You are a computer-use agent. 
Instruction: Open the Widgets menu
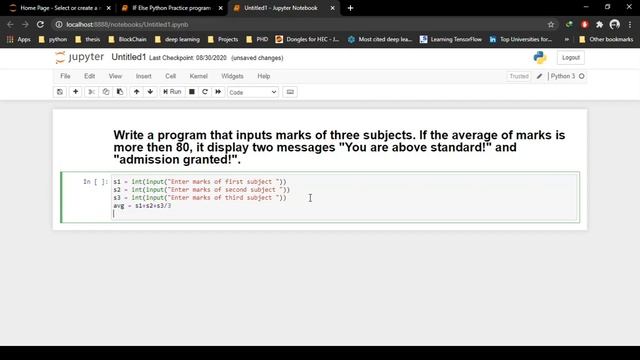click(x=232, y=76)
